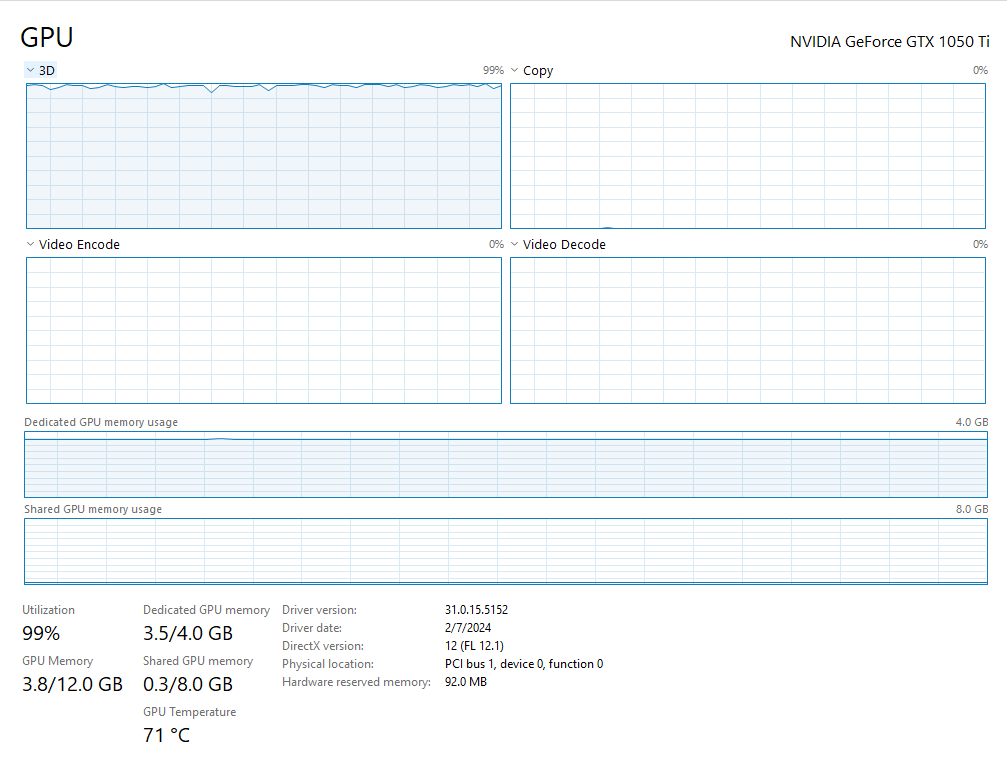Select the Video Decode graph area
The width and height of the screenshot is (1007, 767).
(748, 330)
